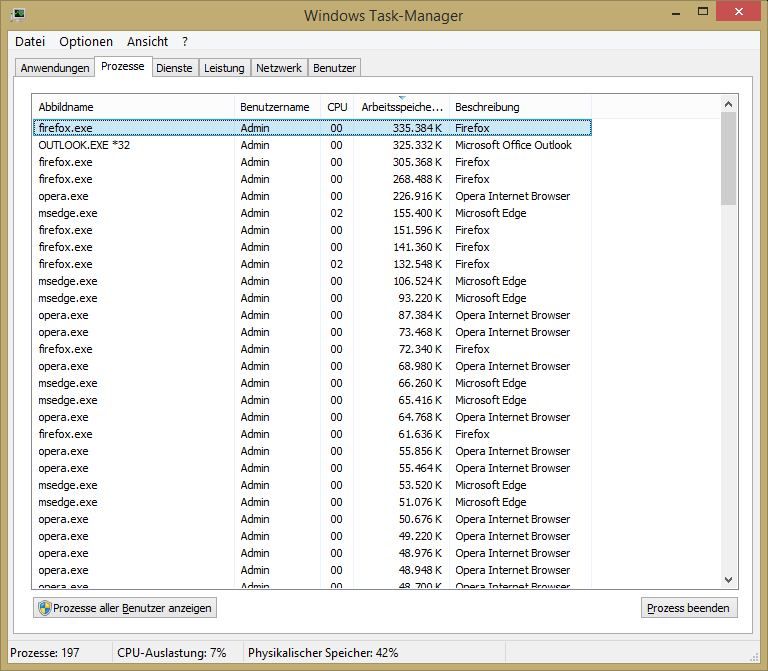
Task: Open the Netzwerk tab
Action: (279, 68)
